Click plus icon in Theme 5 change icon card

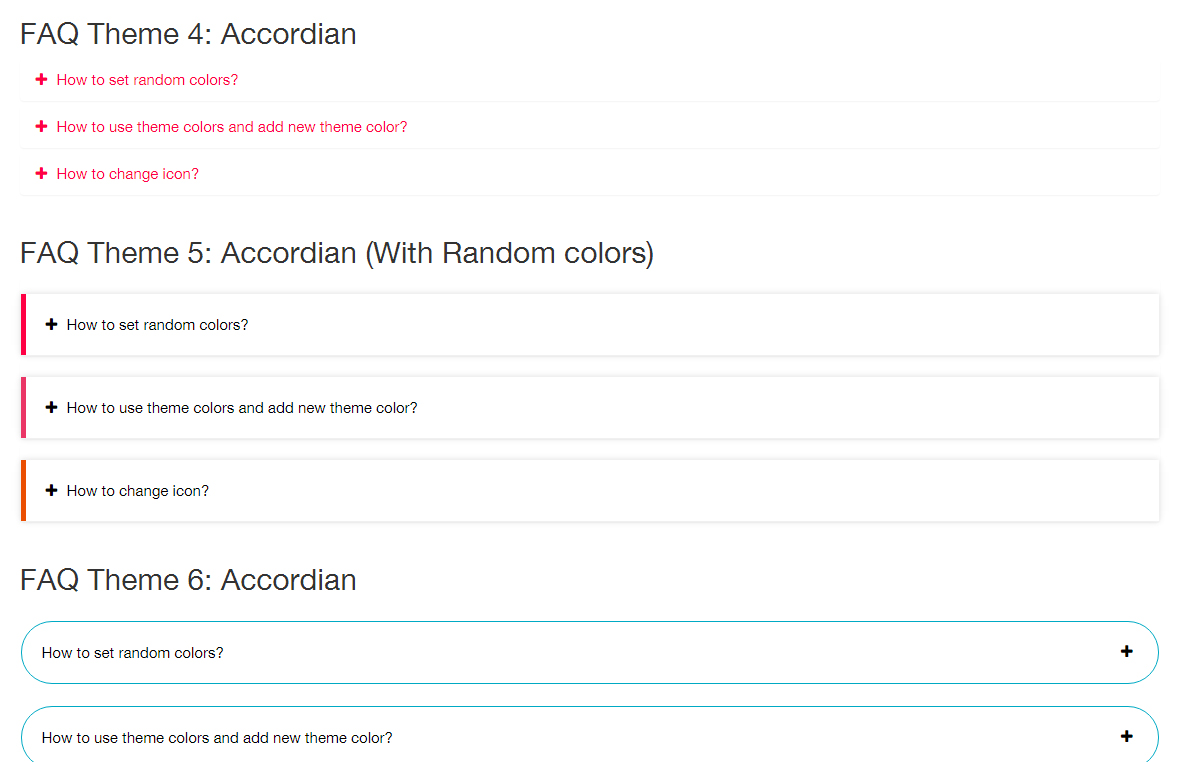coord(52,490)
